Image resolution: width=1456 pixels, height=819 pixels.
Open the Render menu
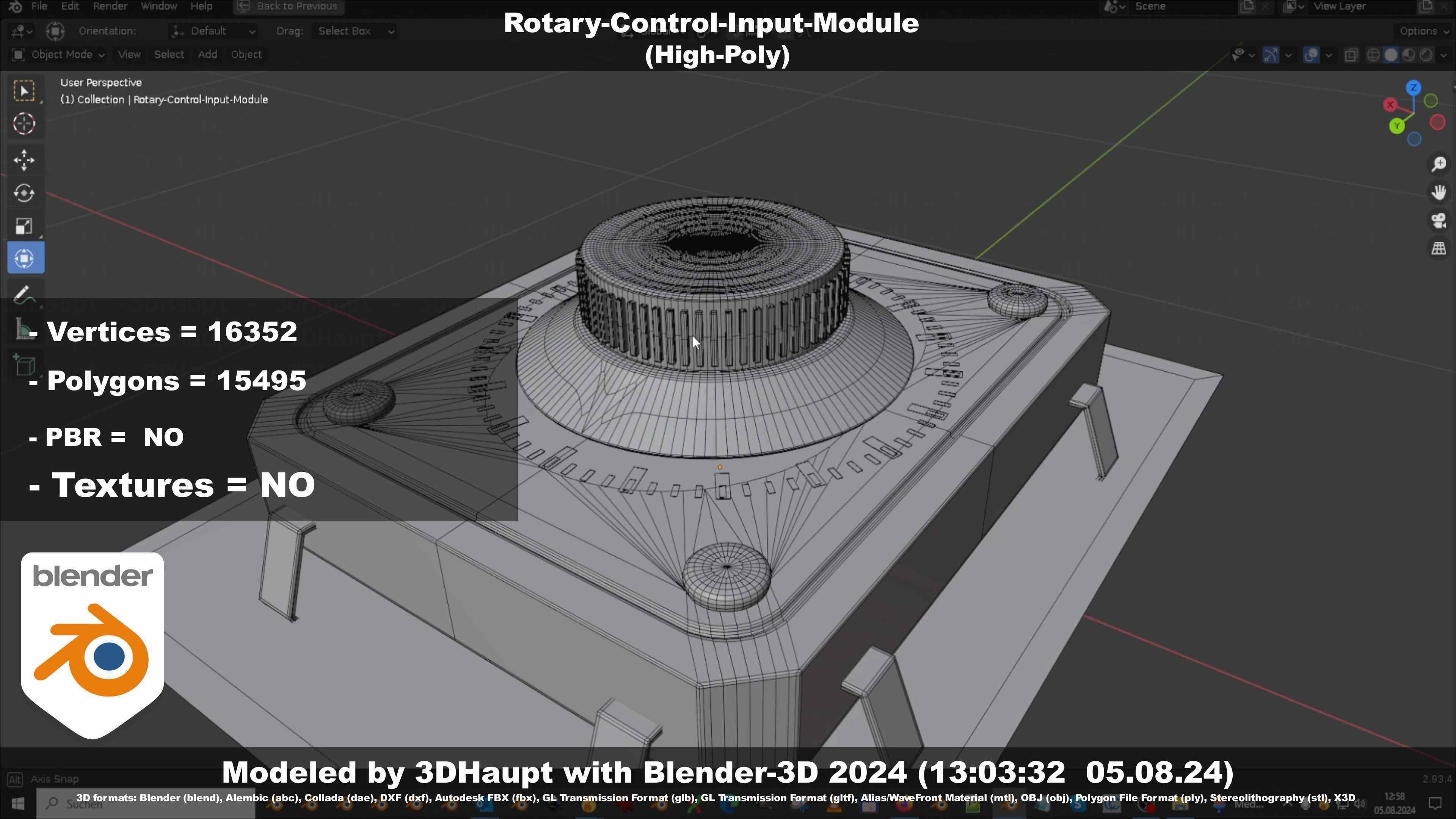click(x=110, y=6)
